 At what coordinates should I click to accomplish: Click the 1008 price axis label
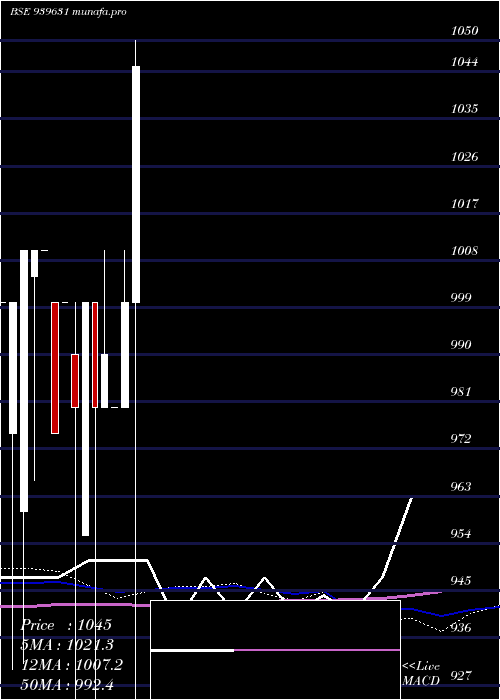464,251
